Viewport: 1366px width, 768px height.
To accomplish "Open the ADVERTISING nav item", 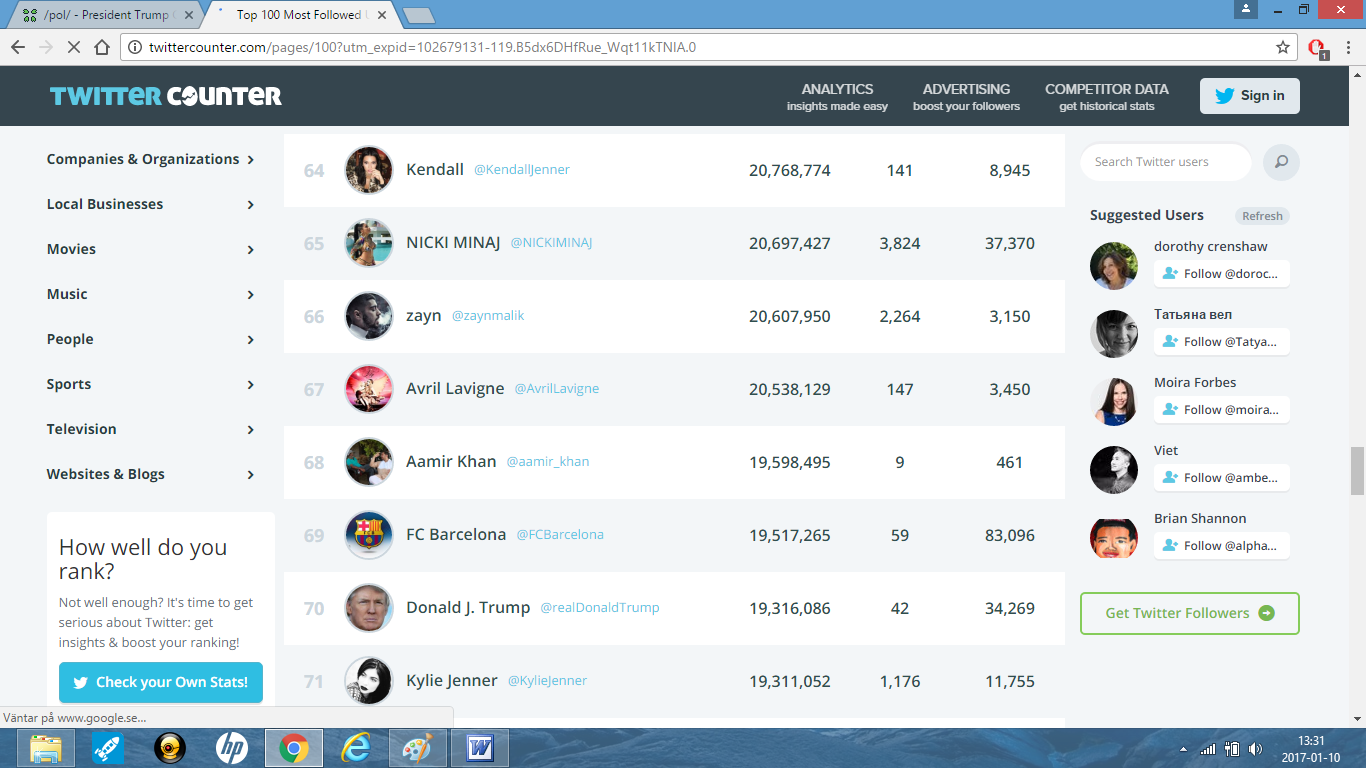I will point(966,96).
